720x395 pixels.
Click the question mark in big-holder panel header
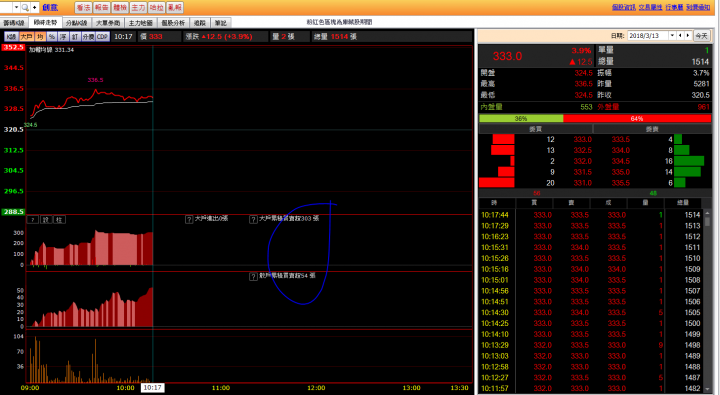[33, 220]
